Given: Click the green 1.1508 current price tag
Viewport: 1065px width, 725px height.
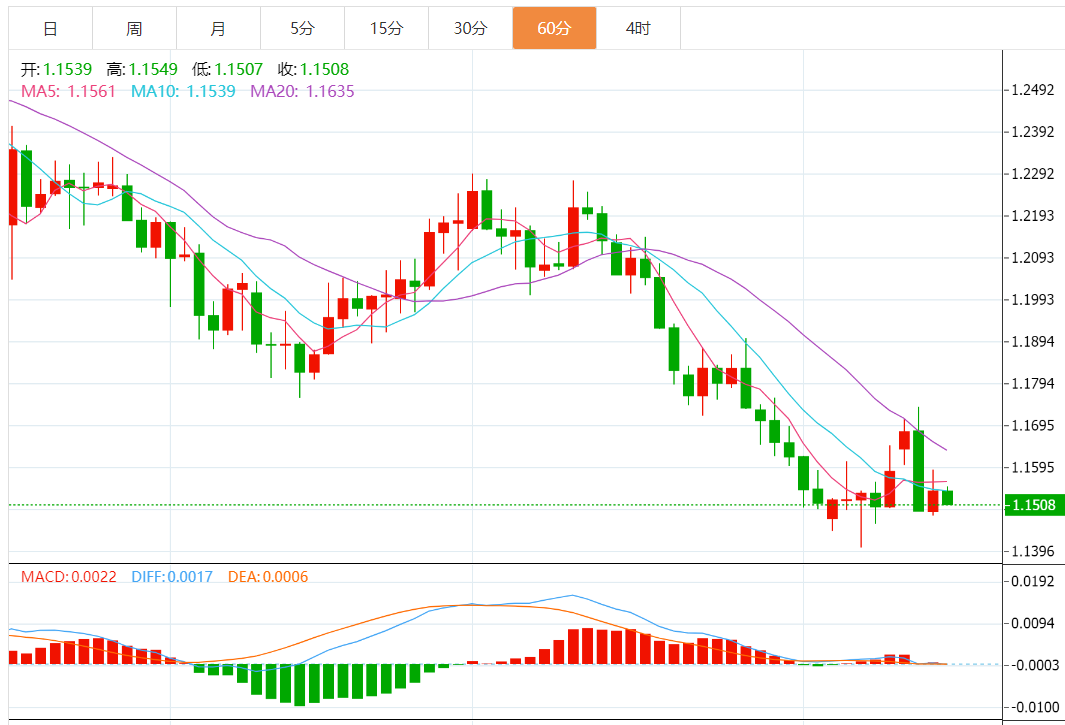Looking at the screenshot, I should pyautogui.click(x=1034, y=505).
